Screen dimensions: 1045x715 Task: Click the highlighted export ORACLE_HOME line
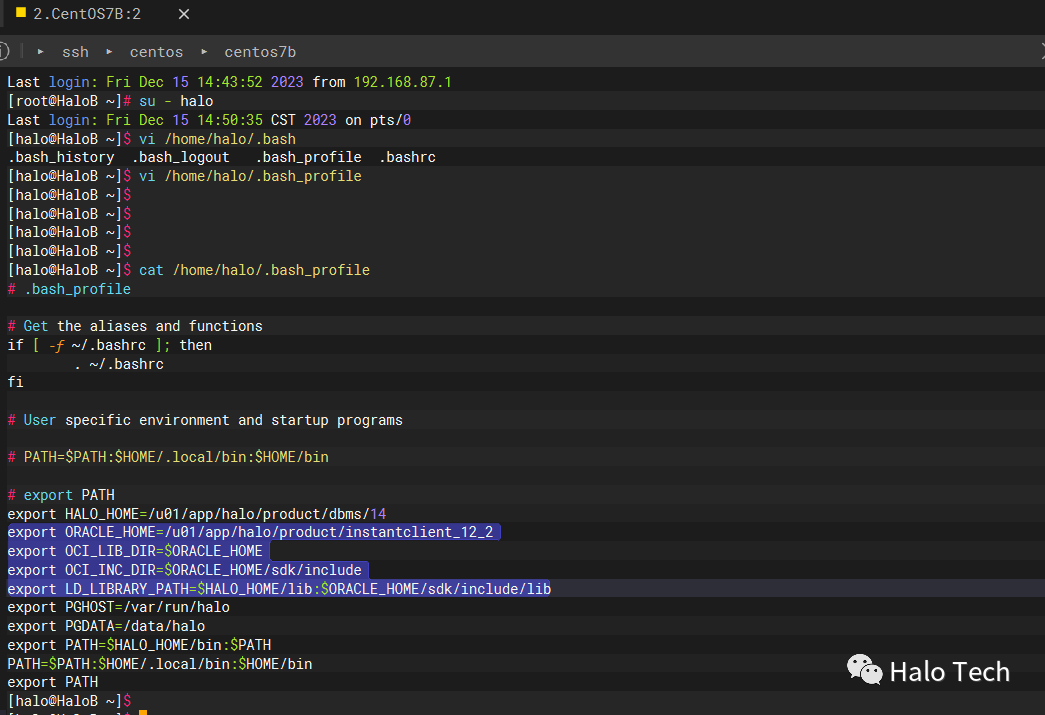pyautogui.click(x=250, y=532)
